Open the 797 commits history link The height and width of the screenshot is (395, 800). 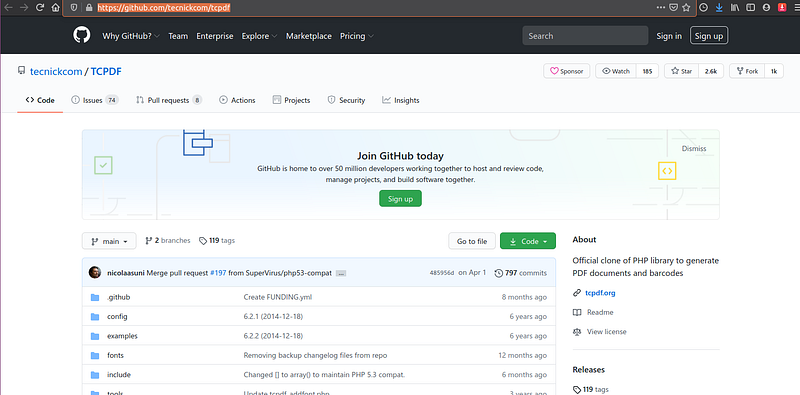click(x=520, y=273)
